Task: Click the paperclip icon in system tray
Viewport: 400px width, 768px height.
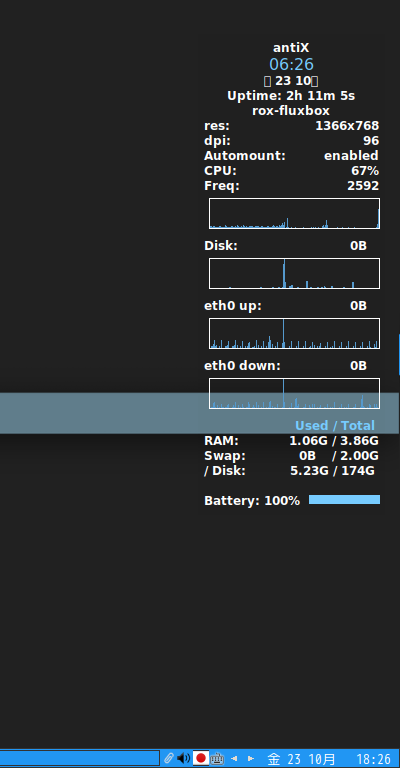Action: point(168,758)
